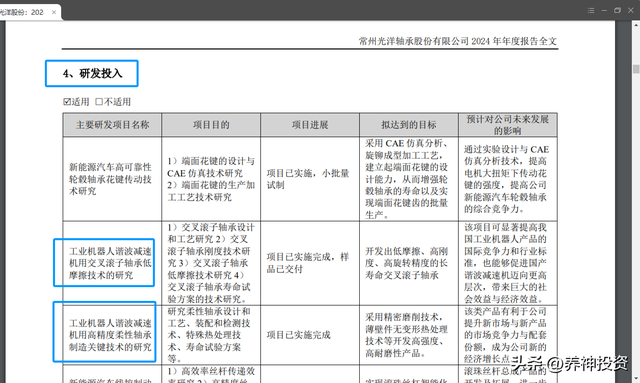Select cell starting 高效率丝杆传递效率研究
This screenshot has height=383, width=640.
pyautogui.click(x=211, y=374)
